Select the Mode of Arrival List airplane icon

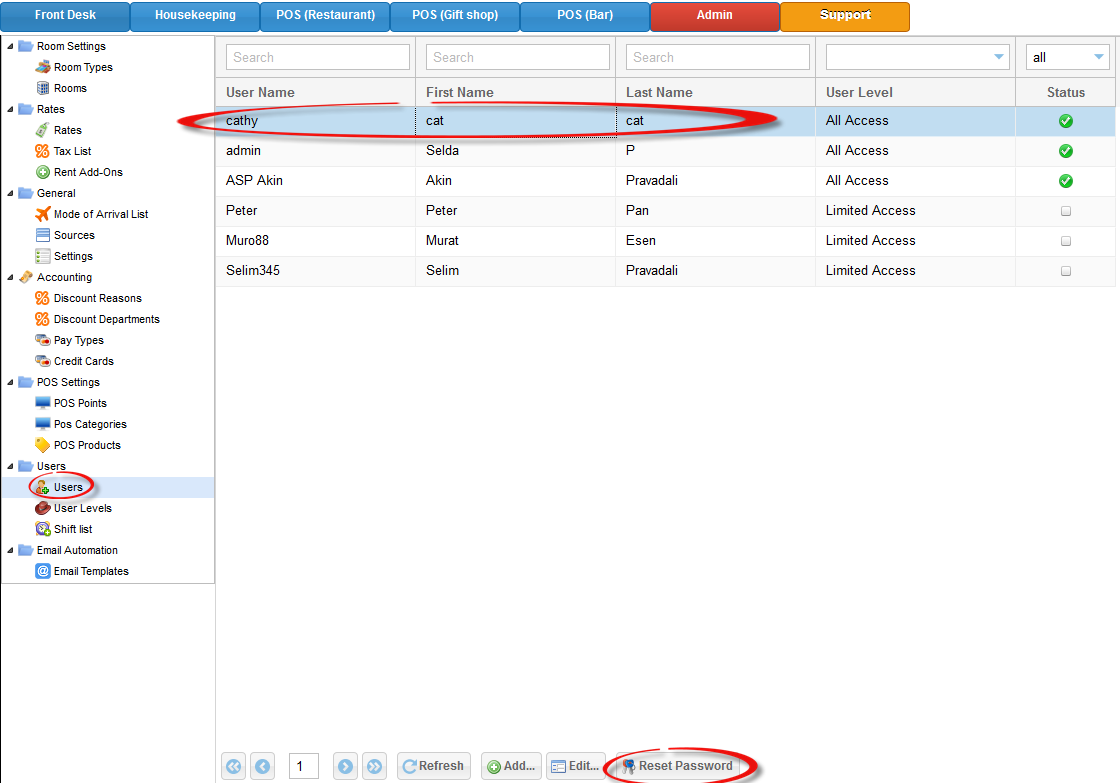tap(42, 214)
